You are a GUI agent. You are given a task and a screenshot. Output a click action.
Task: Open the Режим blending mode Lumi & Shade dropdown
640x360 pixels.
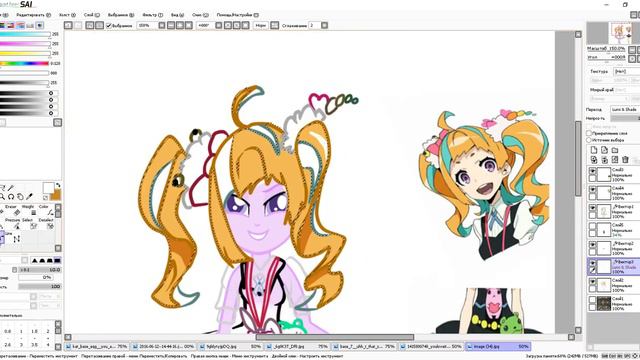click(625, 109)
